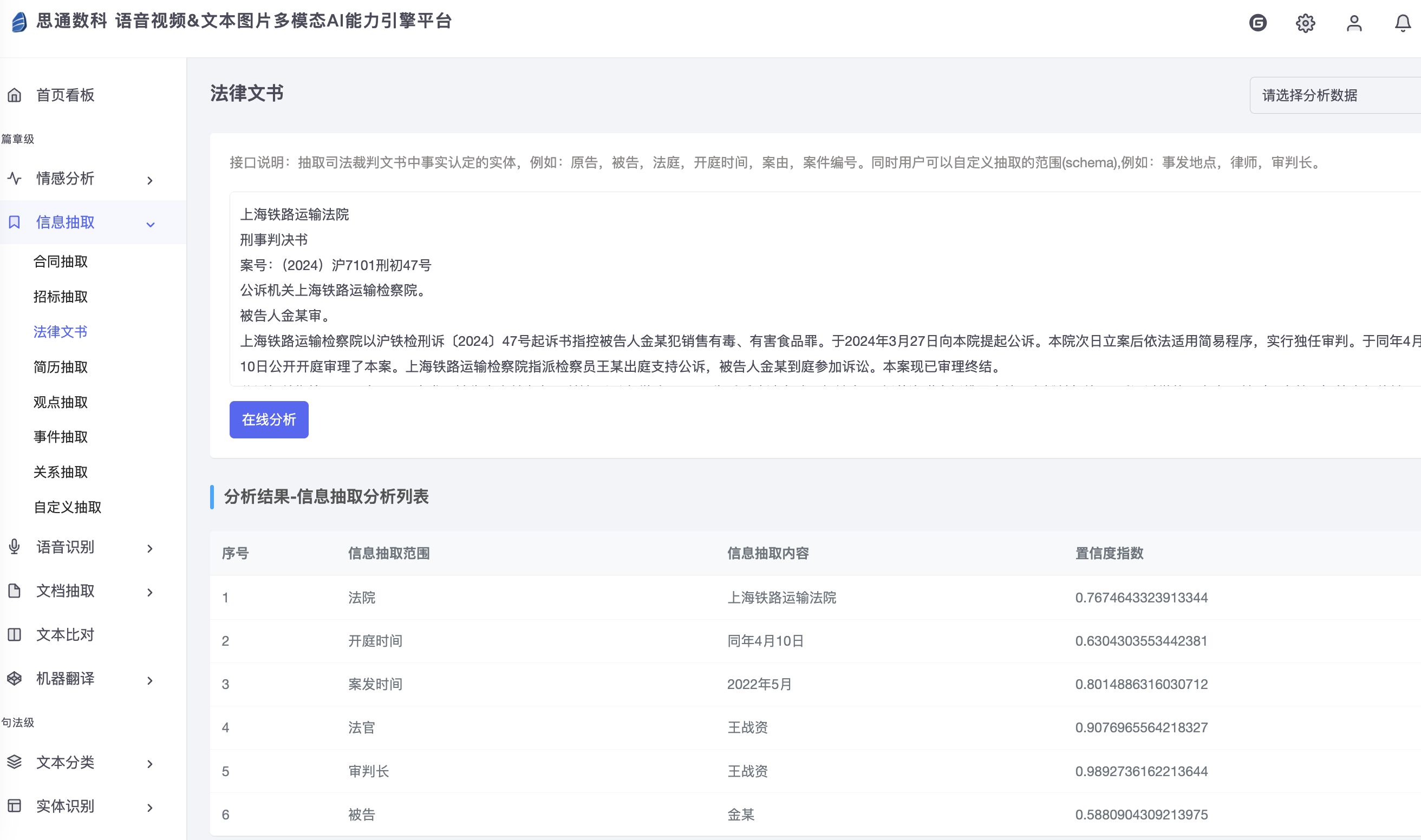Click the microphone icon for 语音识别
This screenshot has width=1421, height=840.
tap(15, 546)
